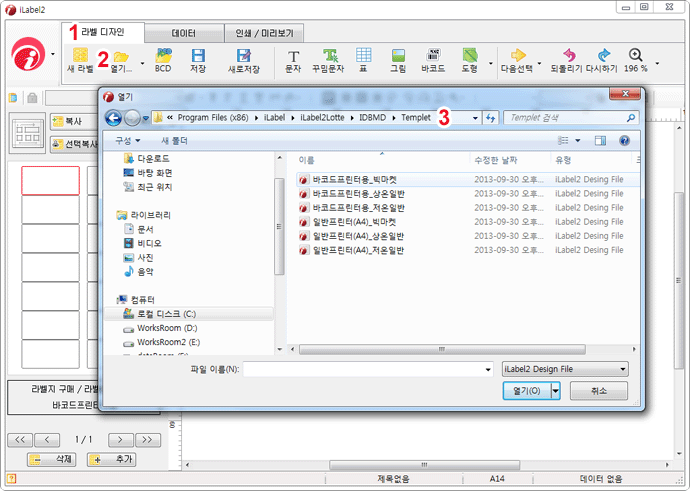
Task: Switch to the 라벨 디자인 tab
Action: pyautogui.click(x=103, y=33)
